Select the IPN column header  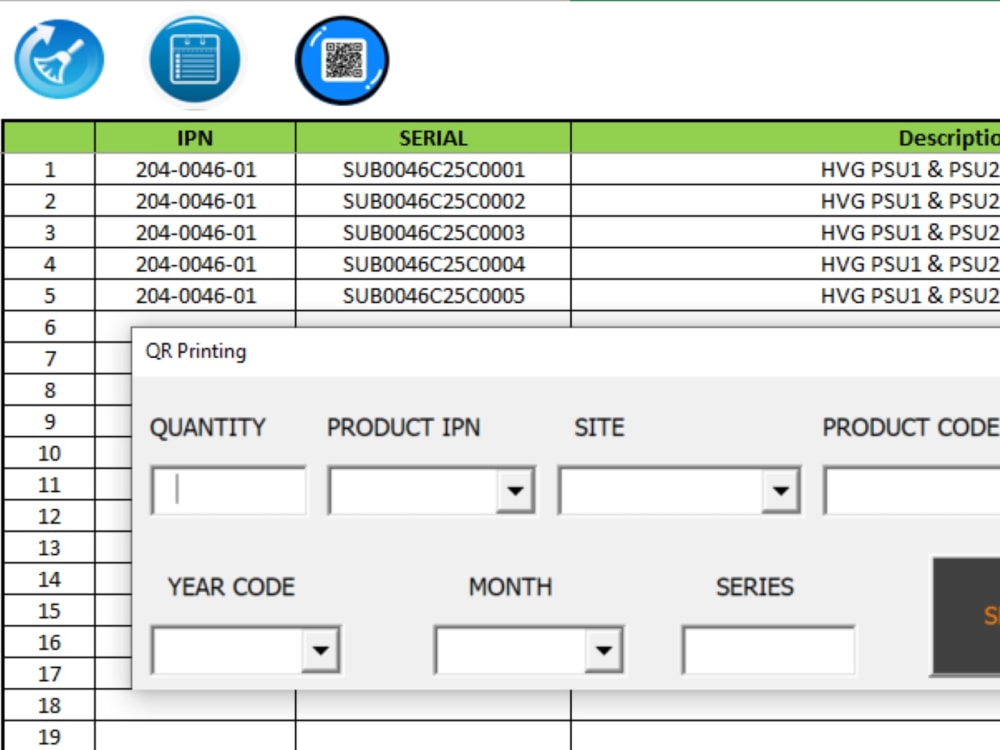click(x=195, y=138)
